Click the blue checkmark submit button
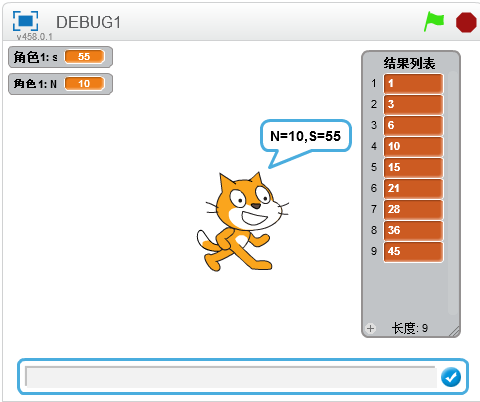This screenshot has height=402, width=480. click(451, 377)
